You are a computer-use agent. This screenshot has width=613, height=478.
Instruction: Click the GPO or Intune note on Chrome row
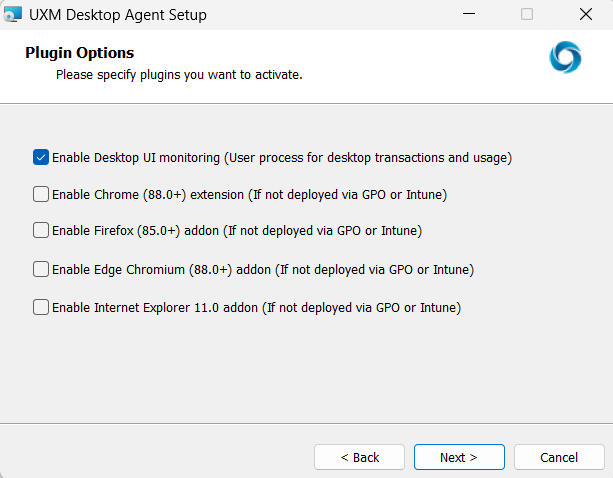tap(354, 194)
